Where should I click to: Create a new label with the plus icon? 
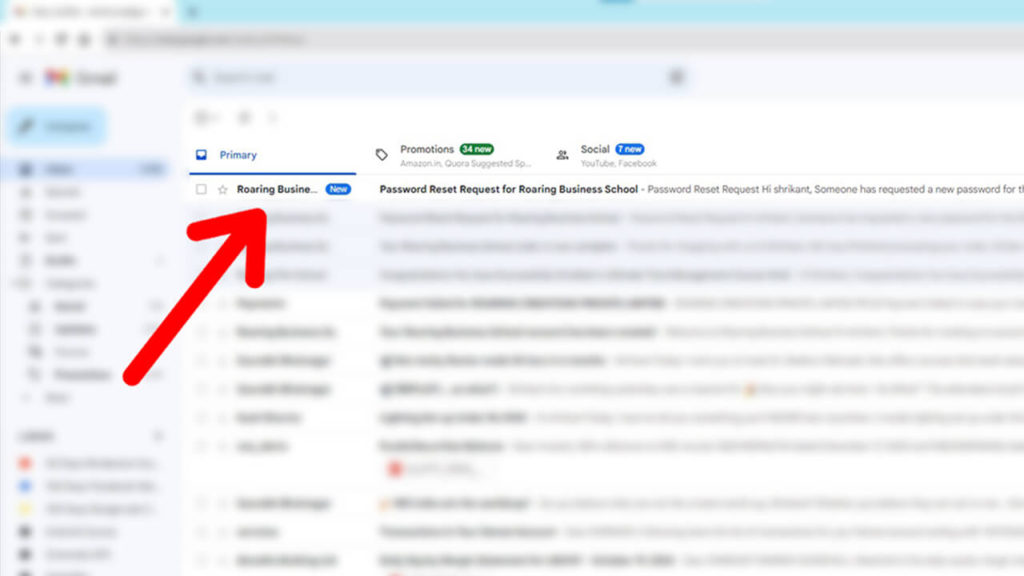157,436
